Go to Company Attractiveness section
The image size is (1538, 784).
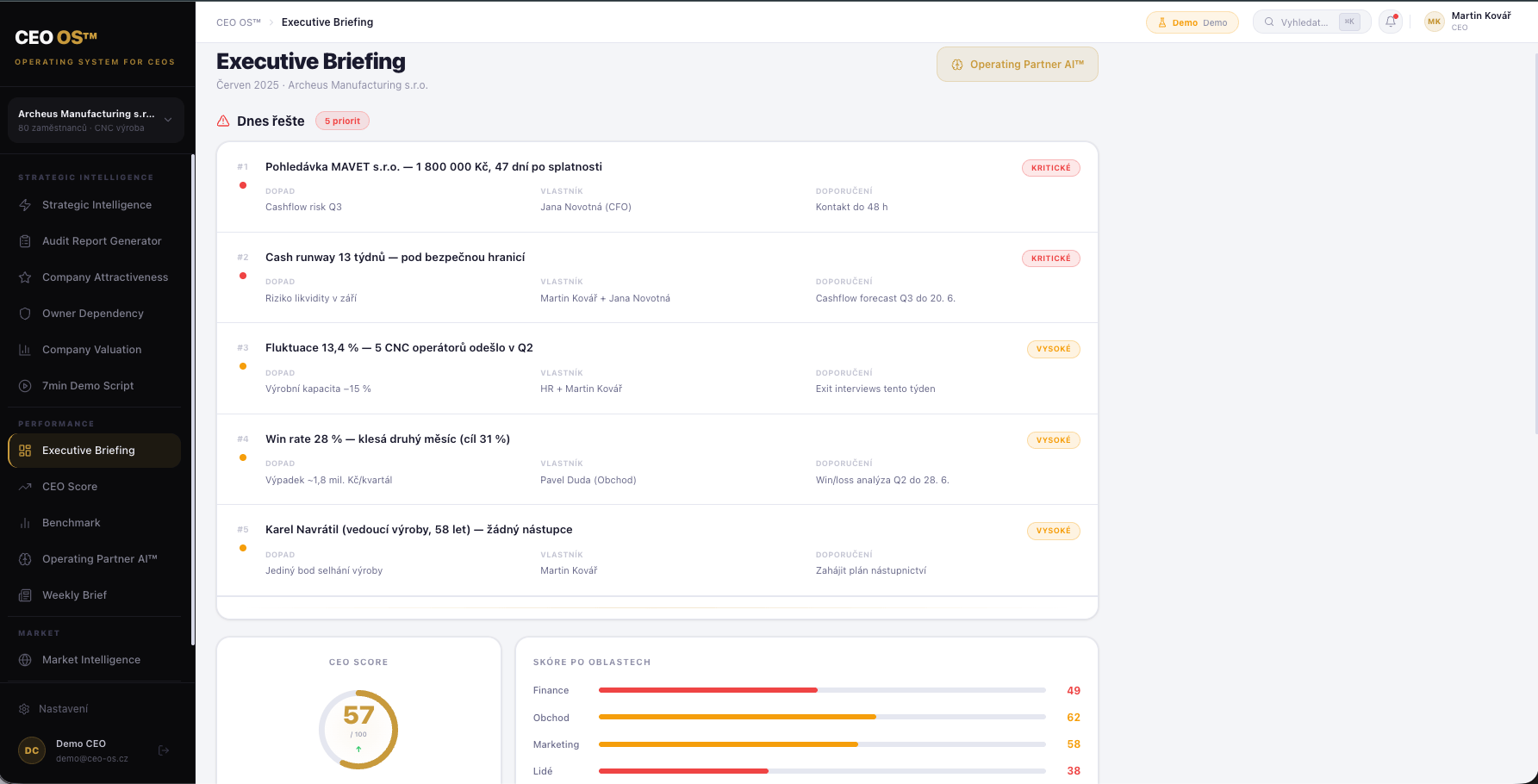[x=95, y=277]
